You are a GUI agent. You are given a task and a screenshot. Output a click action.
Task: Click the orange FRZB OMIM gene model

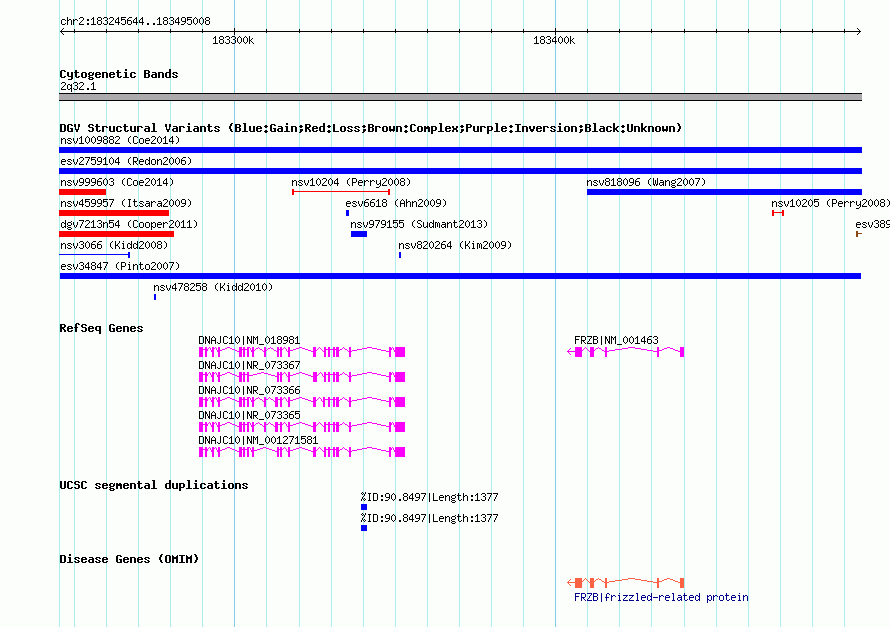coord(625,583)
